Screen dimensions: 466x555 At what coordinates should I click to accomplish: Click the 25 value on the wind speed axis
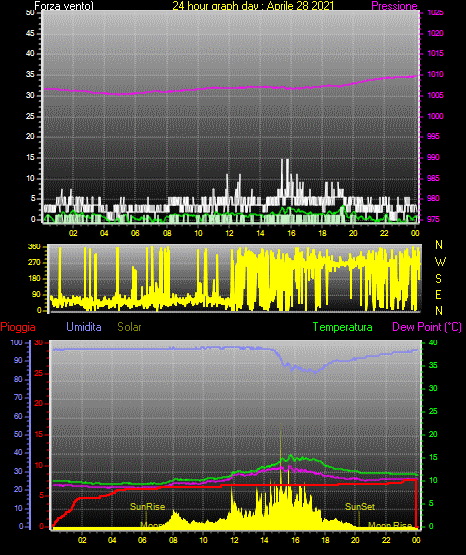pyautogui.click(x=30, y=116)
